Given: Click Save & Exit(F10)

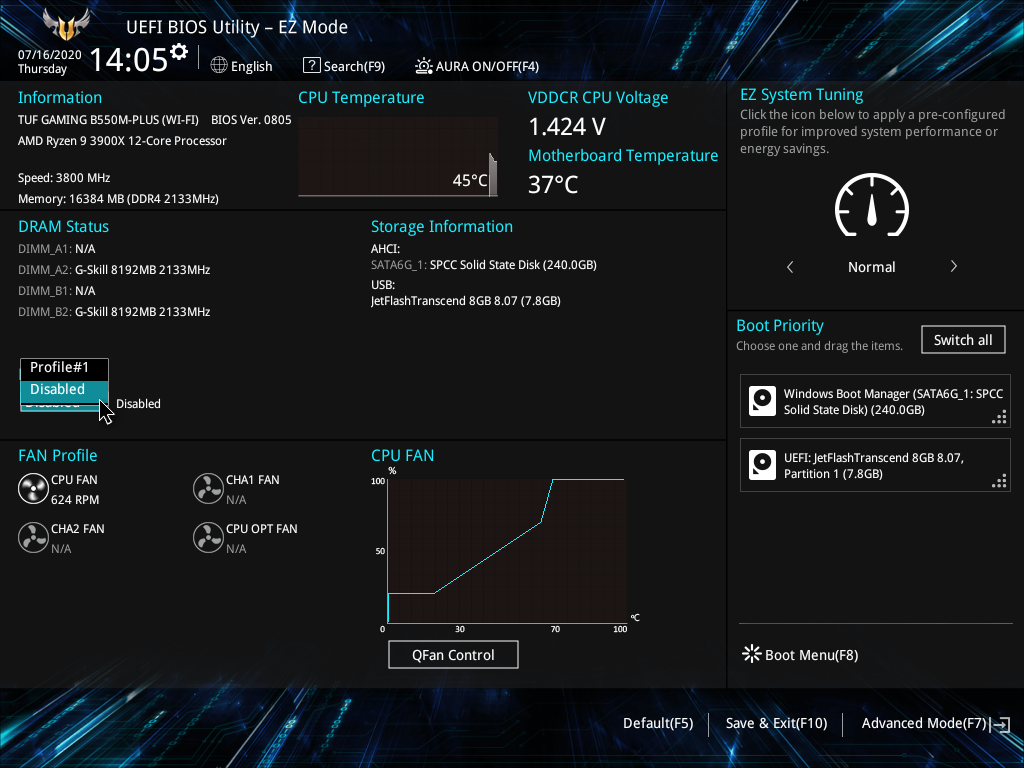Looking at the screenshot, I should 776,723.
